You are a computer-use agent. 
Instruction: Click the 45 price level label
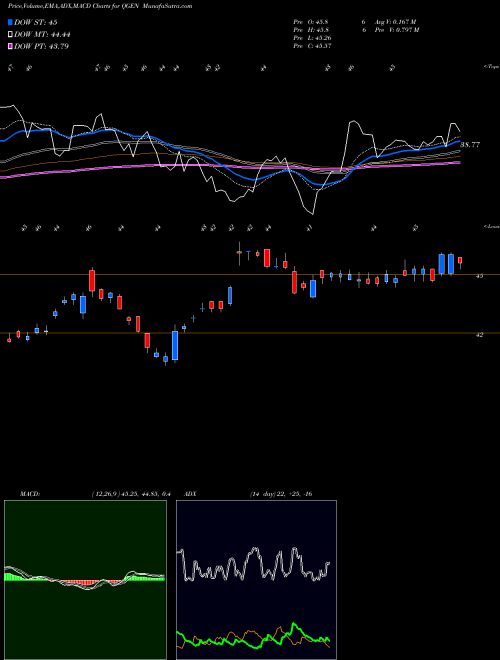[479, 276]
